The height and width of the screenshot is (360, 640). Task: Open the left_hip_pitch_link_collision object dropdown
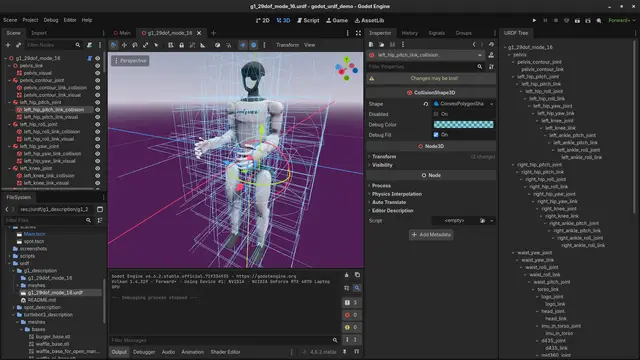pyautogui.click(x=425, y=55)
